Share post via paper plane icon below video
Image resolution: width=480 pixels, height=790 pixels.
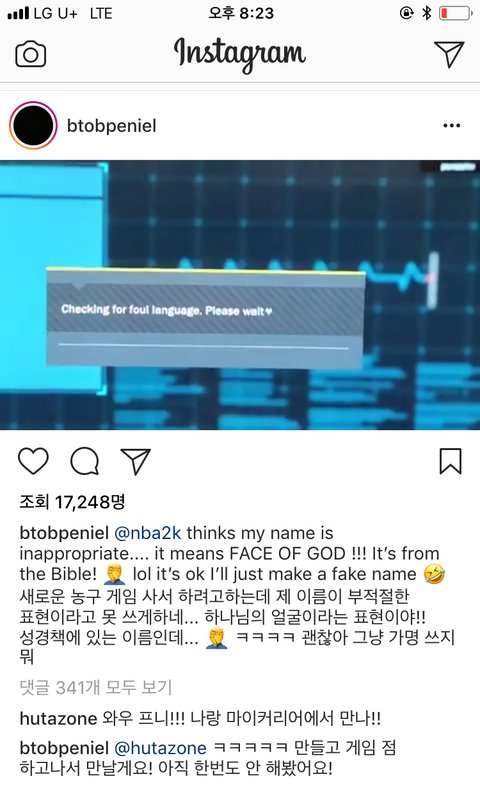[135, 460]
